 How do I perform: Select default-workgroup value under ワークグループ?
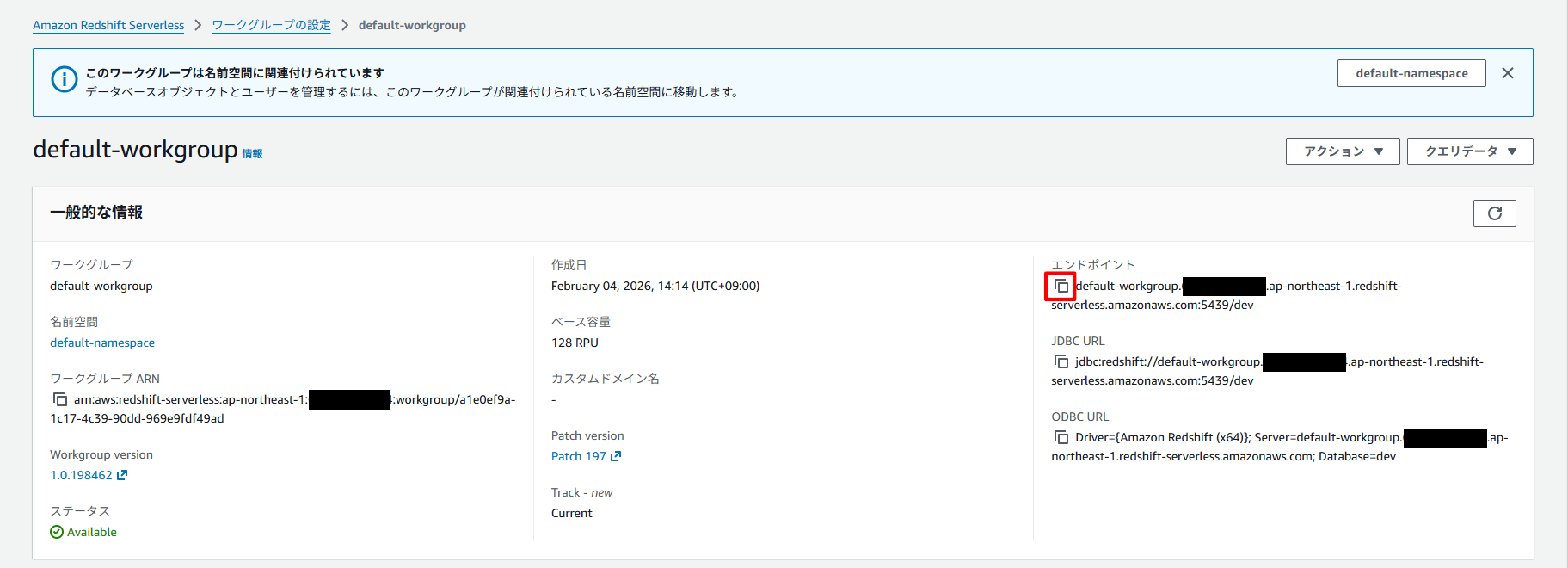[x=101, y=286]
